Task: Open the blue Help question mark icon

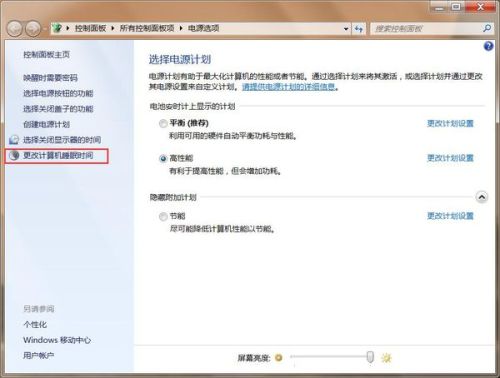Action: click(489, 46)
